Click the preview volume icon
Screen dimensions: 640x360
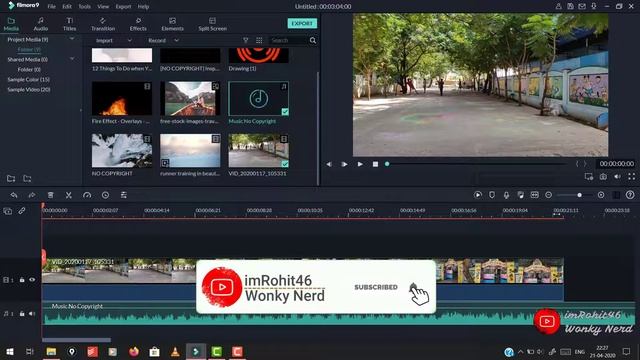coord(618,177)
